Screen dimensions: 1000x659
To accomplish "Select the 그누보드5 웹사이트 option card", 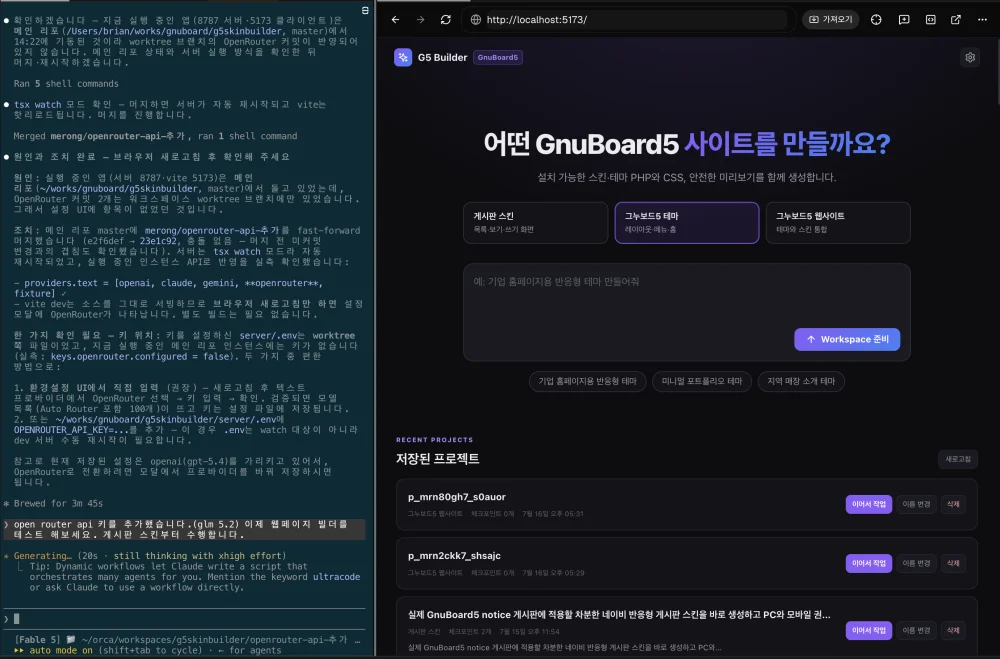I will (x=838, y=223).
